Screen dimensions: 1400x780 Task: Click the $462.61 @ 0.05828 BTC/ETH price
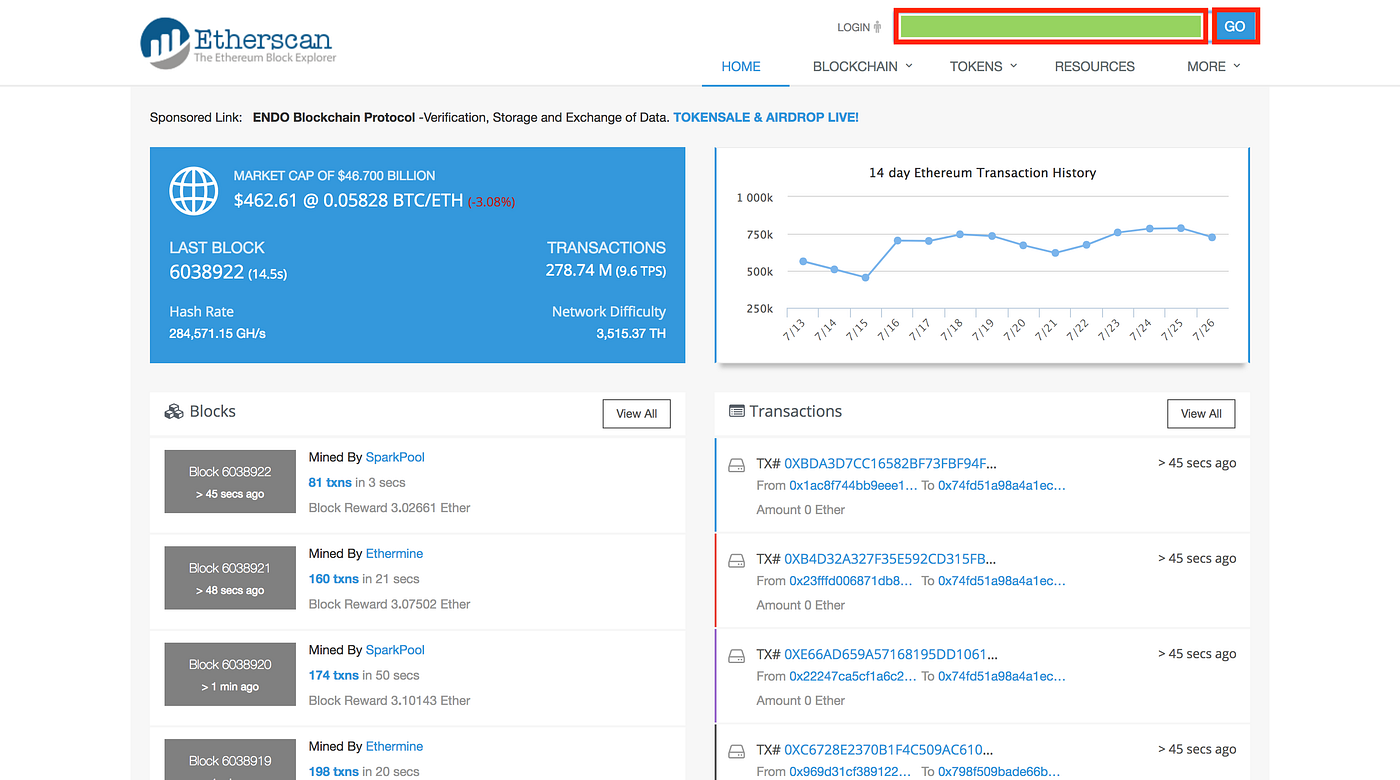pos(348,200)
